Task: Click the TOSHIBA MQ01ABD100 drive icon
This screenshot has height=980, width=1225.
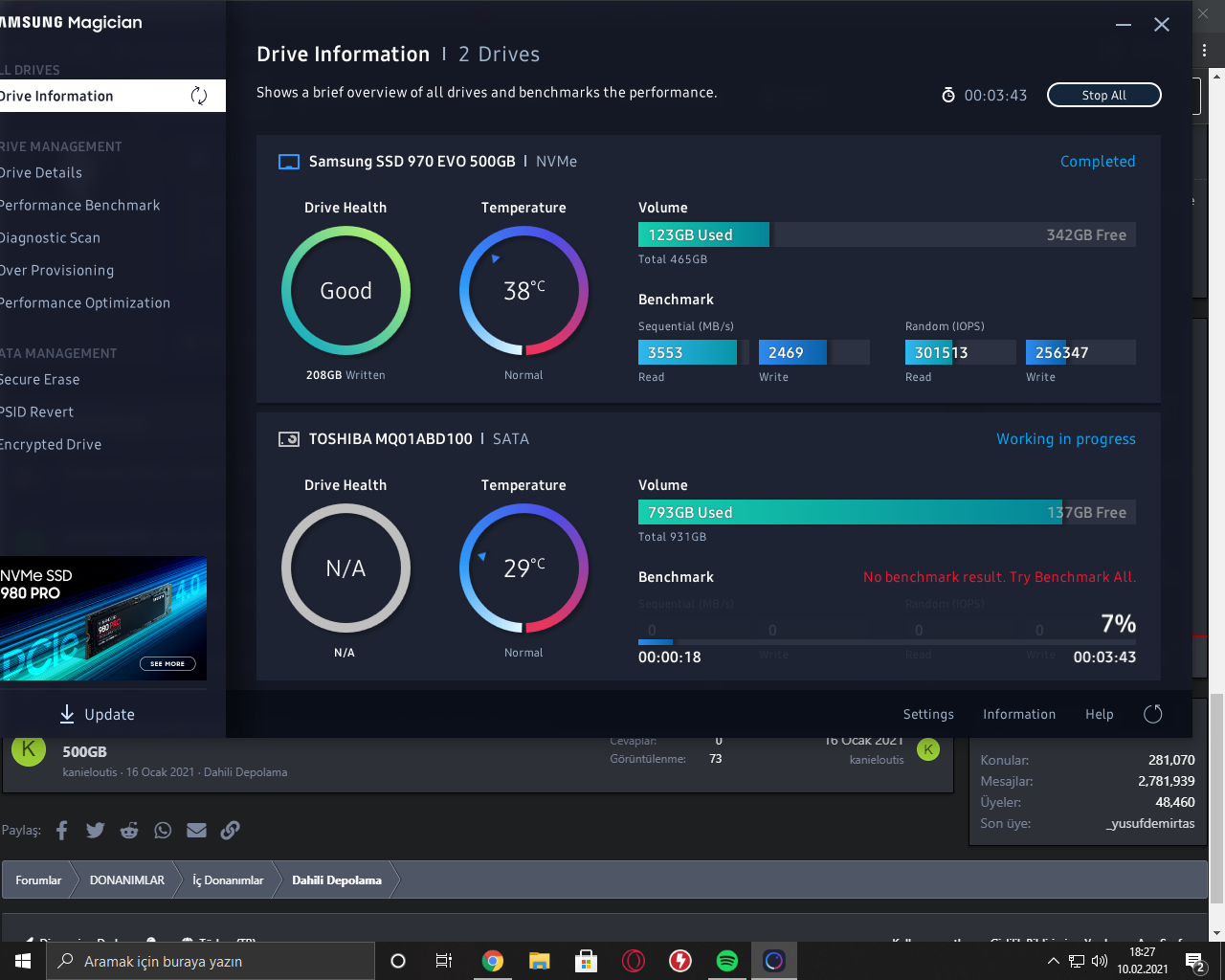Action: [x=288, y=439]
